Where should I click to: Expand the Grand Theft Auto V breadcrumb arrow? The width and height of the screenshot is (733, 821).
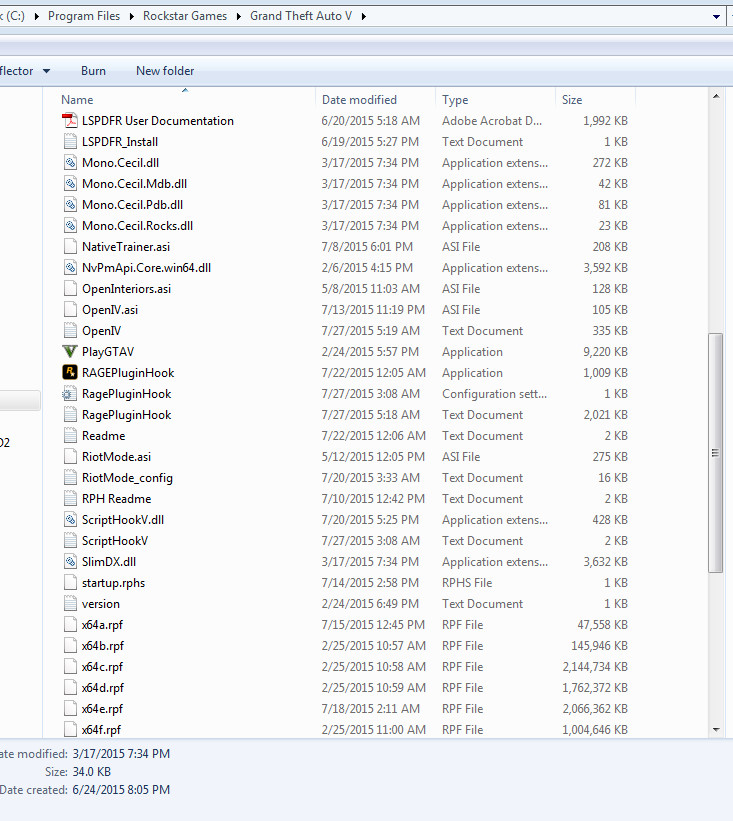coord(363,16)
